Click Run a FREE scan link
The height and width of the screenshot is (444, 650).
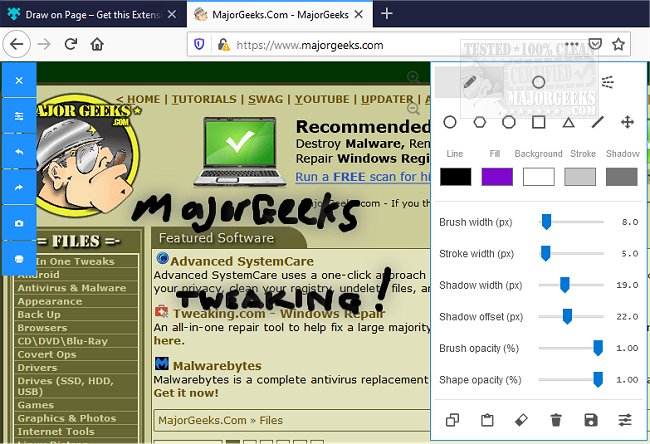[363, 177]
